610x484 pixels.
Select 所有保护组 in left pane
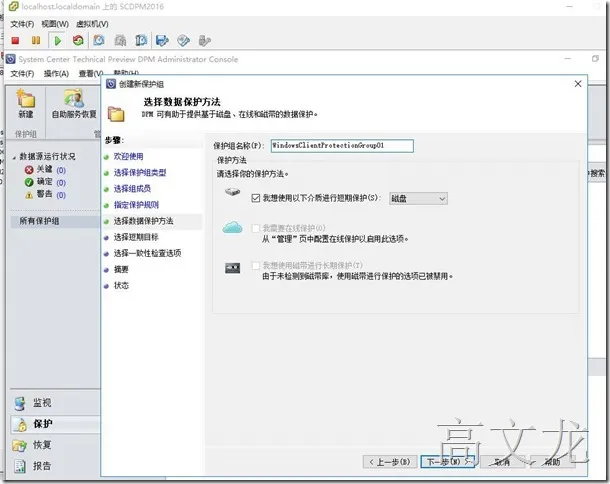(54, 221)
